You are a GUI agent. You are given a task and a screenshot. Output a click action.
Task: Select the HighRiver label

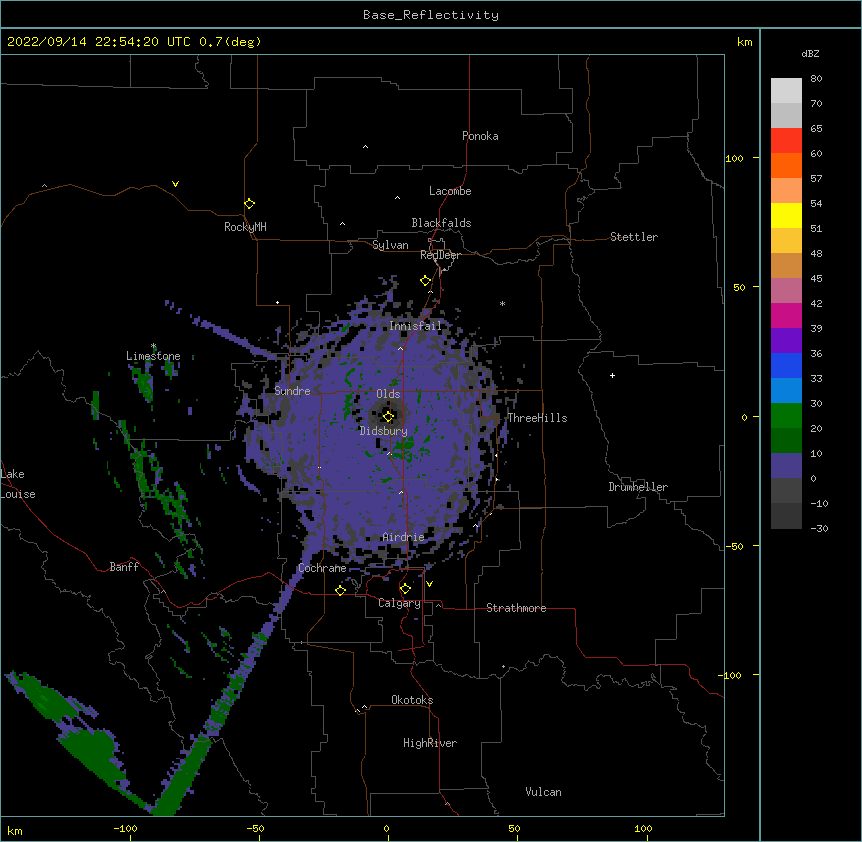point(430,743)
